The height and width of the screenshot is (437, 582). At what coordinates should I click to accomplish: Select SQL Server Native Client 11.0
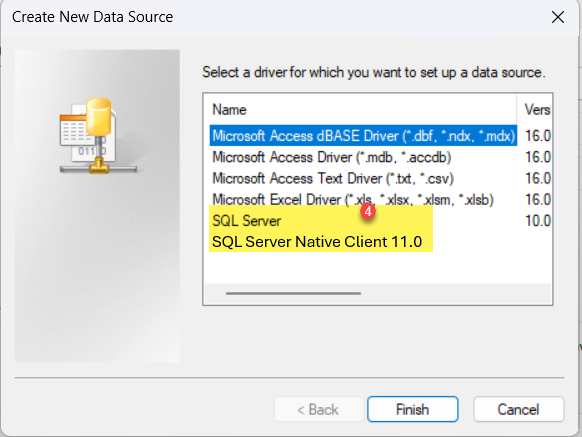317,242
